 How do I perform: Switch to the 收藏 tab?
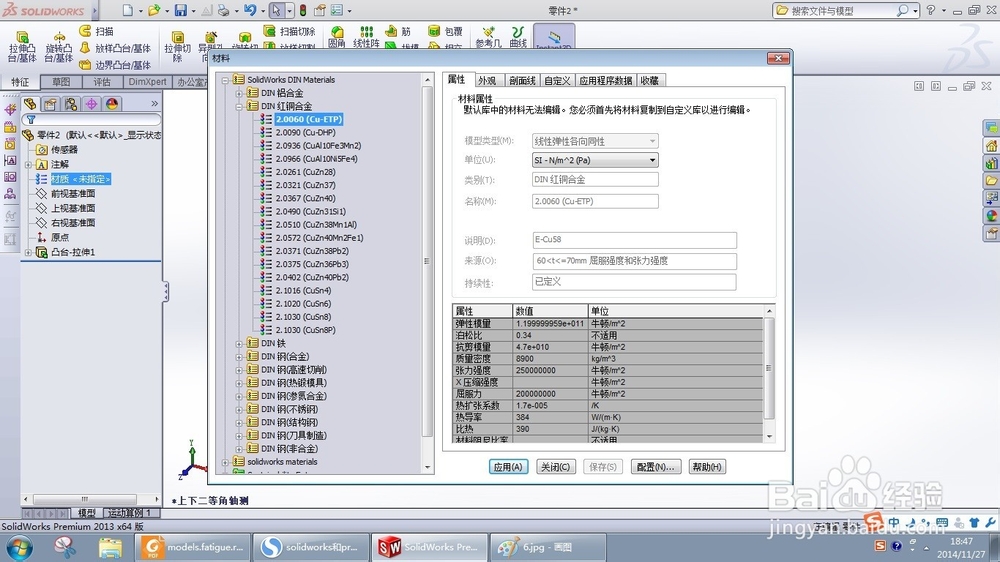(649, 80)
